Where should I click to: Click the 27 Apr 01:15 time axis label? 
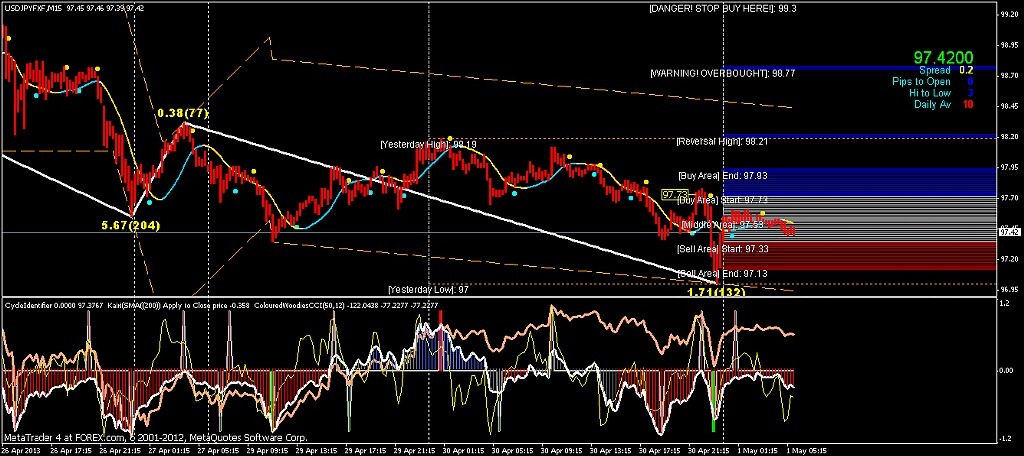[x=167, y=450]
